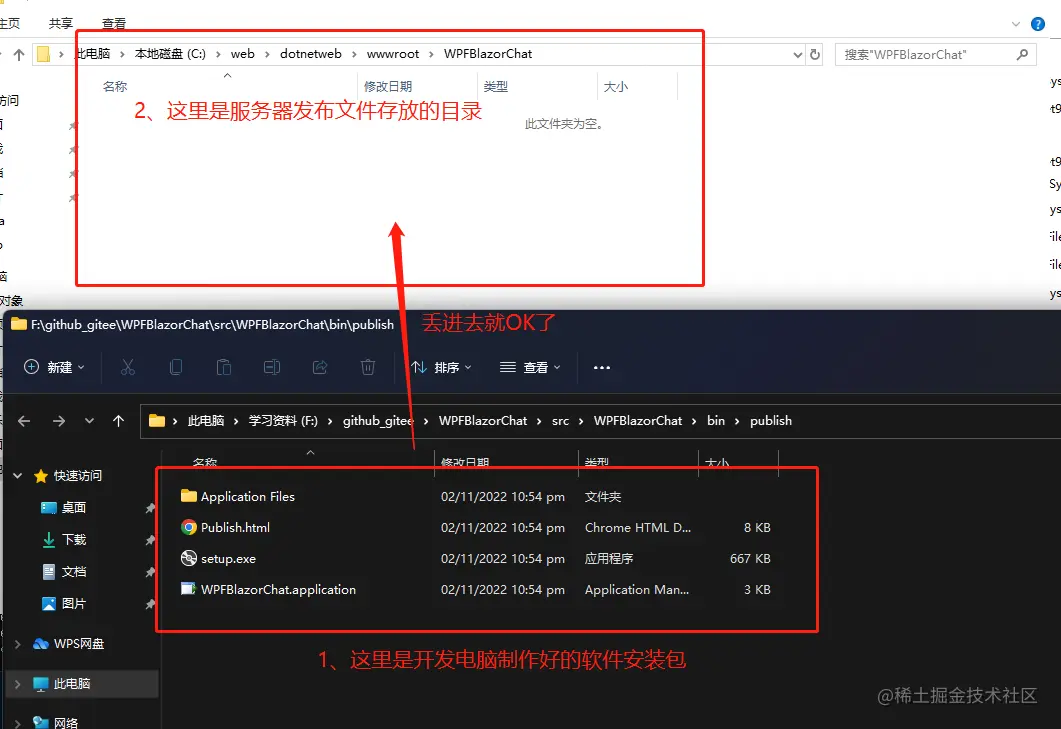This screenshot has height=729, width=1061.
Task: Click the Downloads 下载 arrow icon
Action: tap(49, 539)
